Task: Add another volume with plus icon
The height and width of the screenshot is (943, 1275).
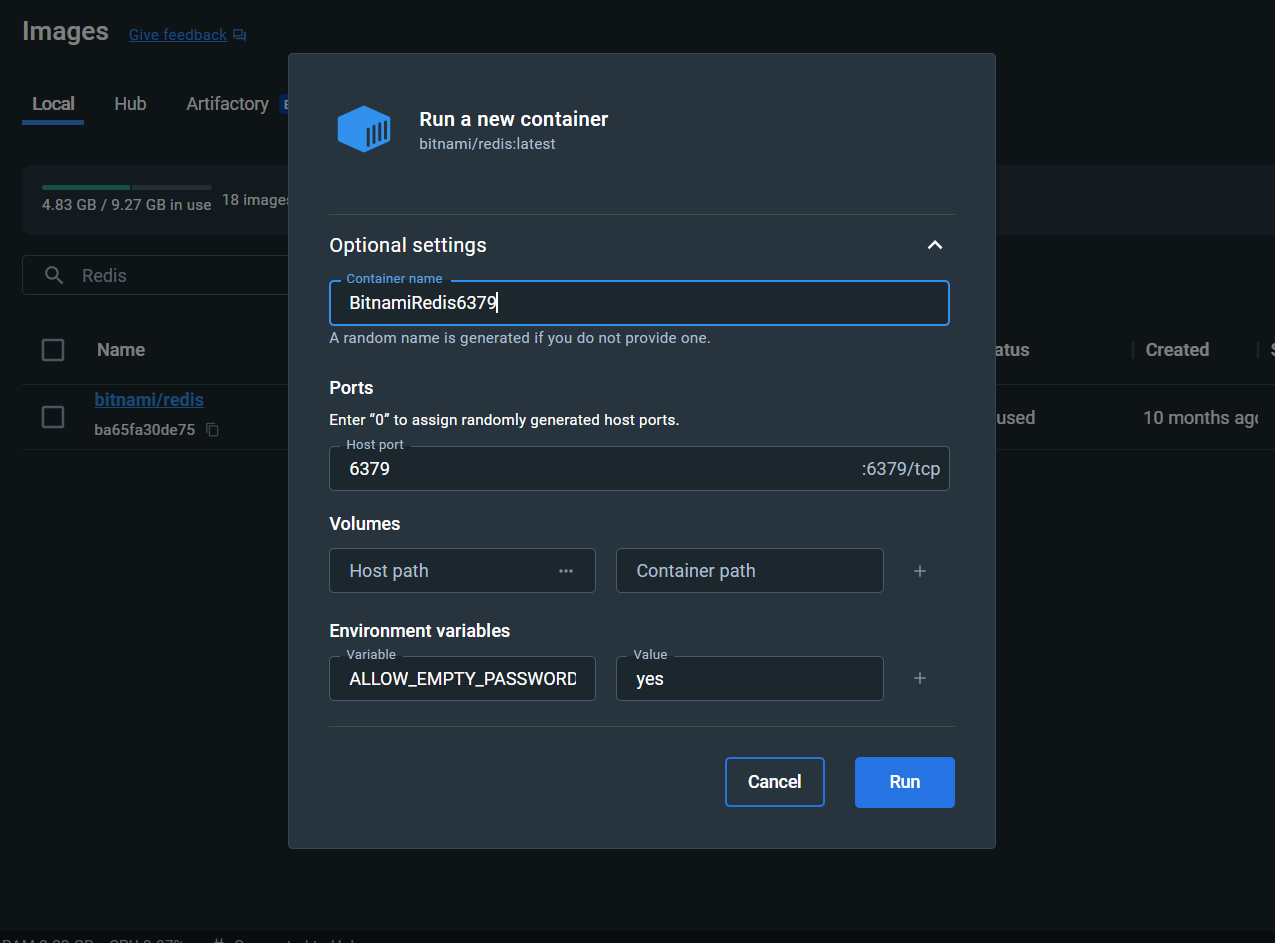Action: 920,571
